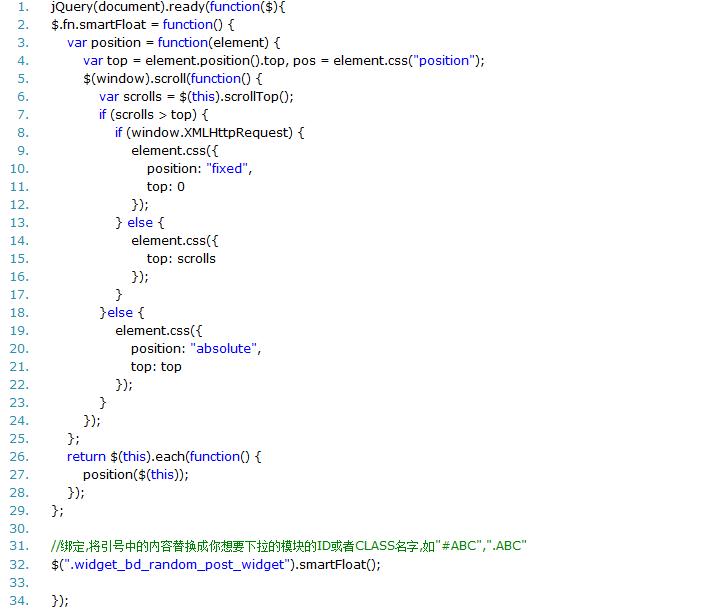
Task: Click the 'if (scrolls > top) {' line
Action: coord(153,115)
